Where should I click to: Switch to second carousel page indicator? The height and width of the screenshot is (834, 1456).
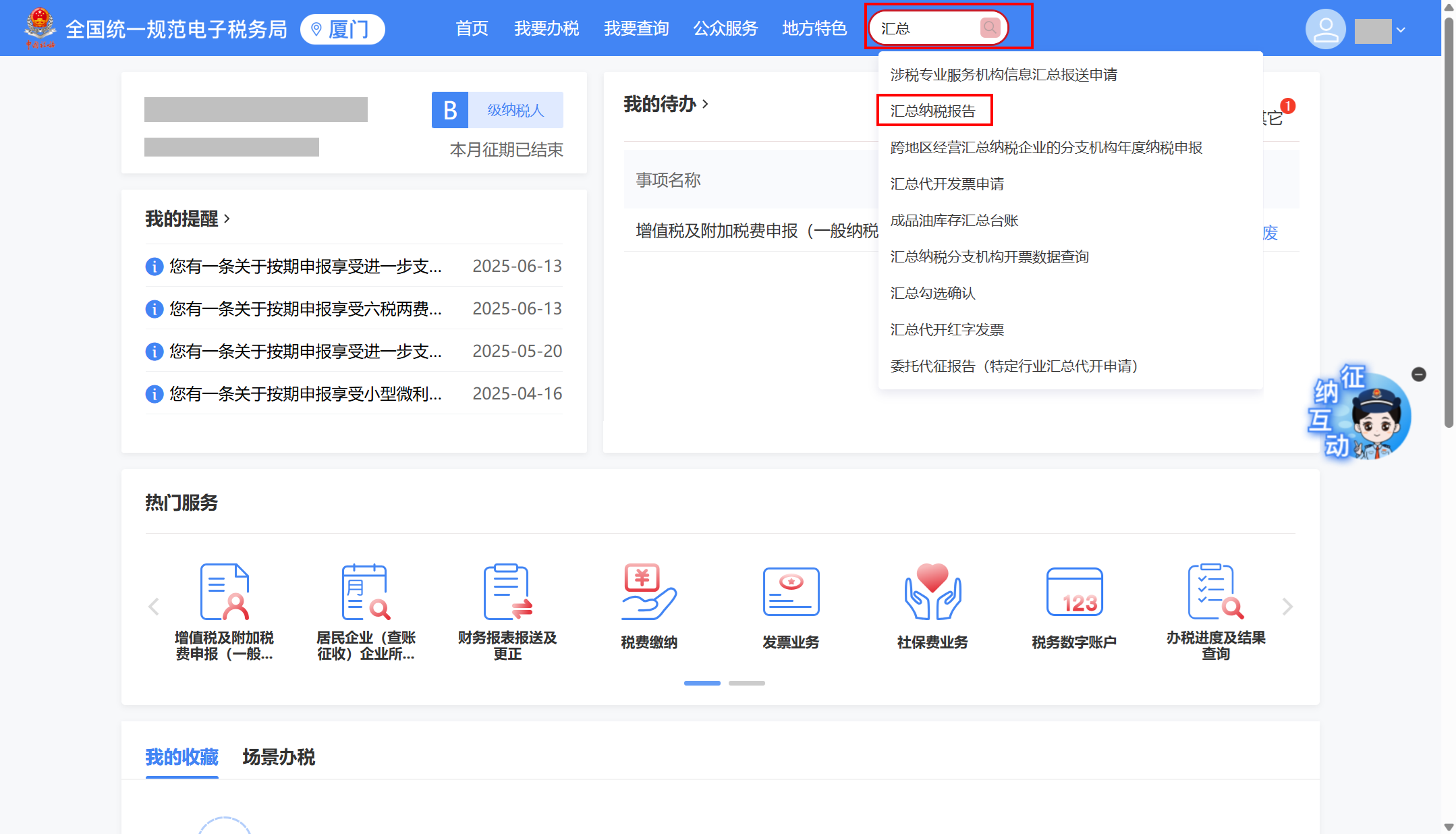click(746, 683)
